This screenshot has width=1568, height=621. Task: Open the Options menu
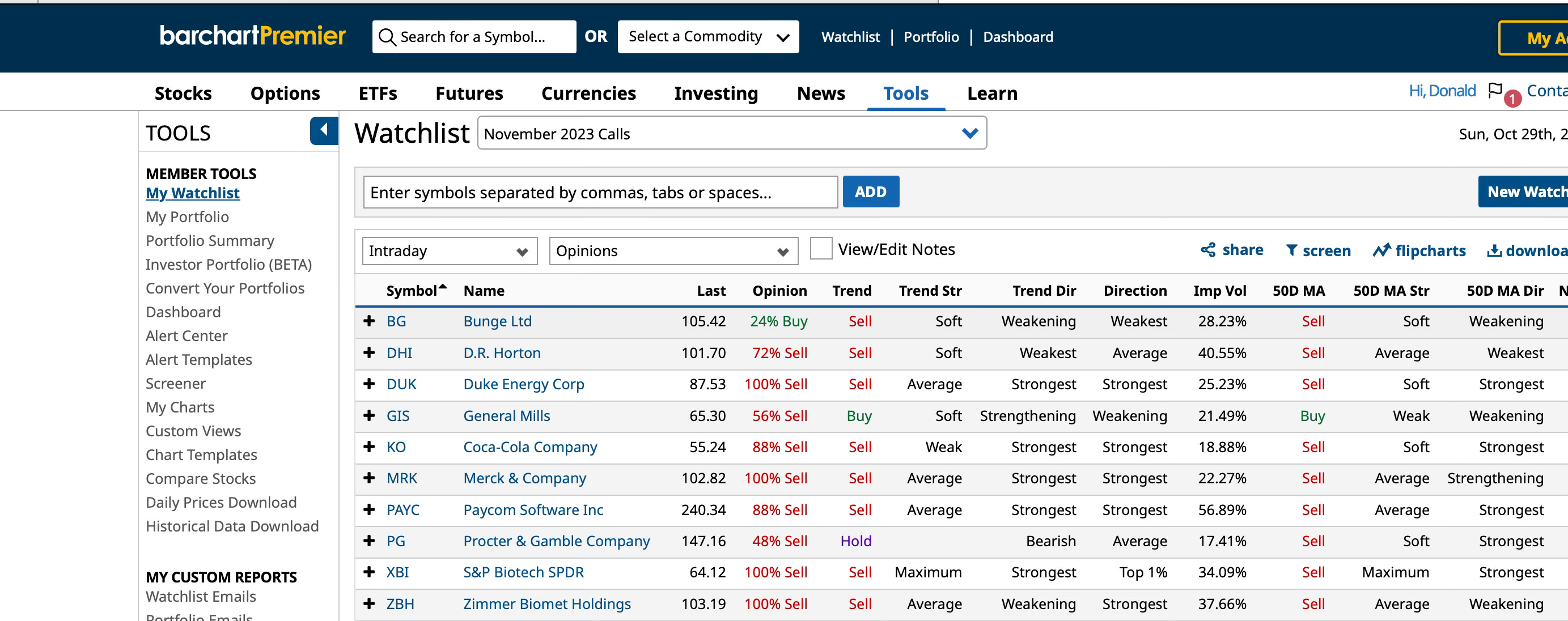coord(285,93)
